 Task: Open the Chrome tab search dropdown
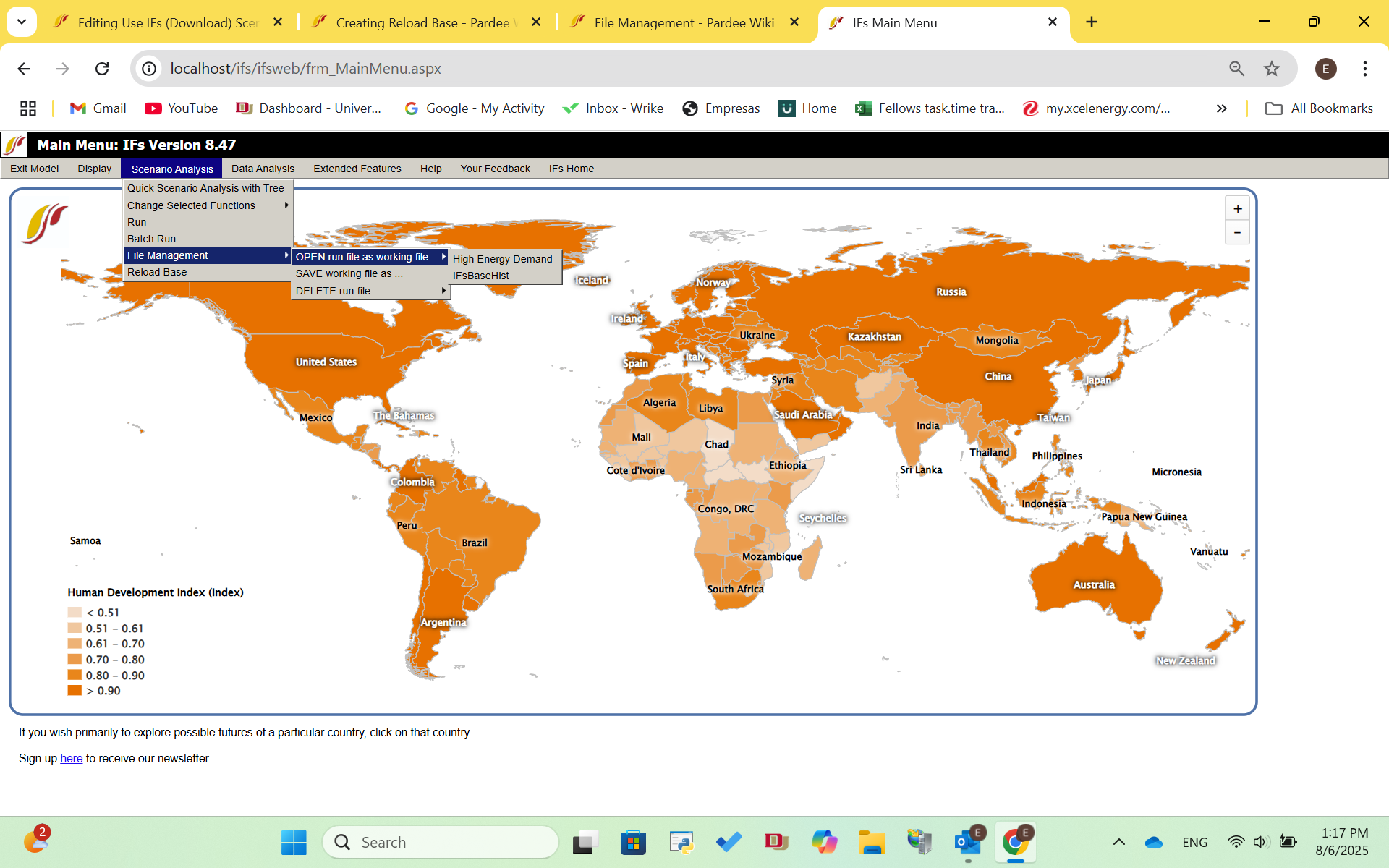click(x=22, y=22)
